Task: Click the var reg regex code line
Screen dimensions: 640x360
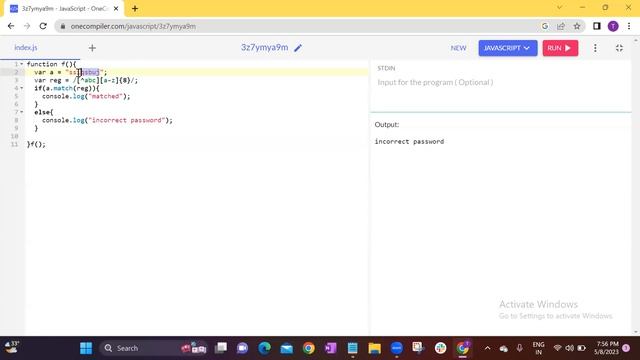Action: click(x=86, y=80)
